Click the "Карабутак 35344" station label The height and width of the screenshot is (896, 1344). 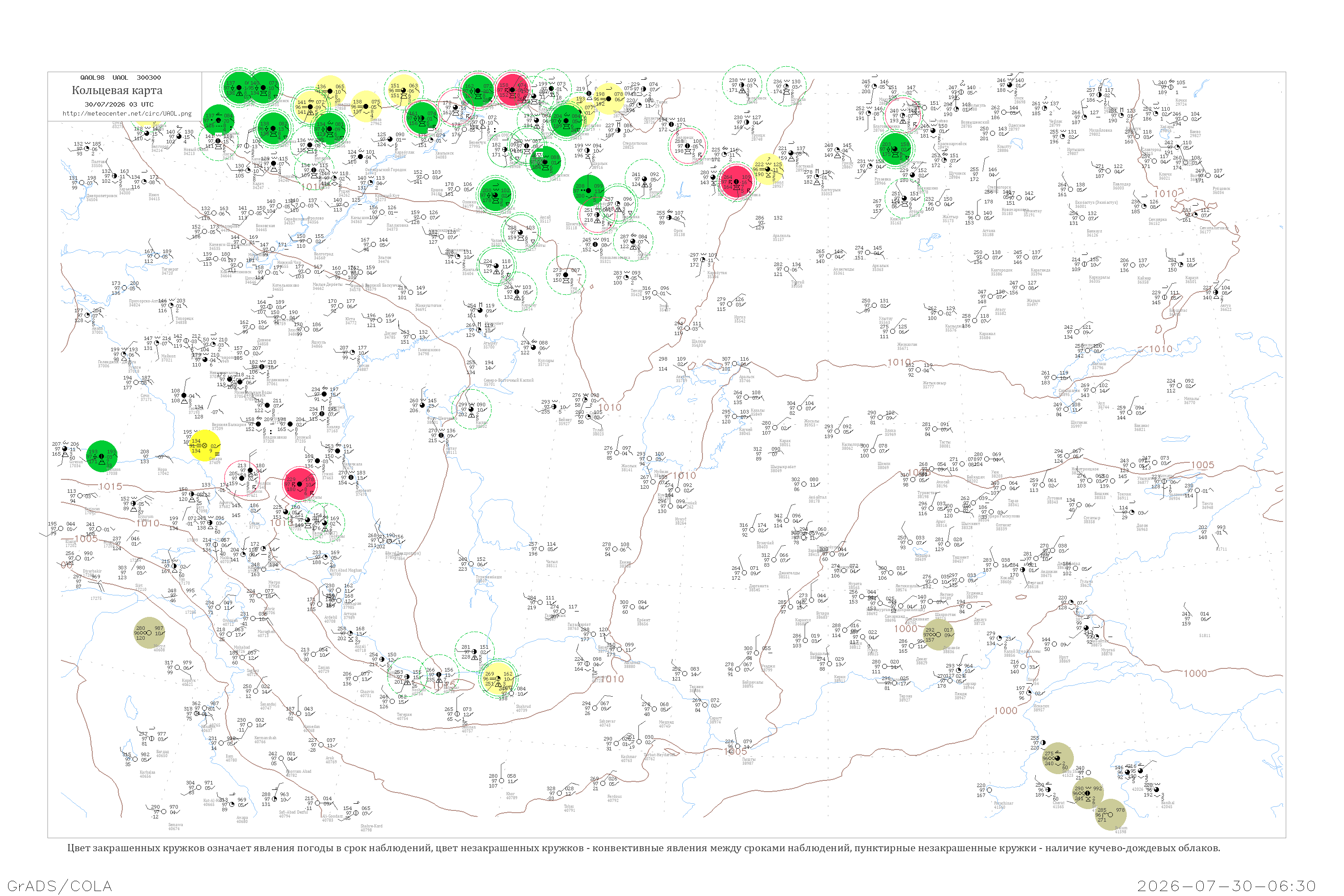[x=716, y=274]
